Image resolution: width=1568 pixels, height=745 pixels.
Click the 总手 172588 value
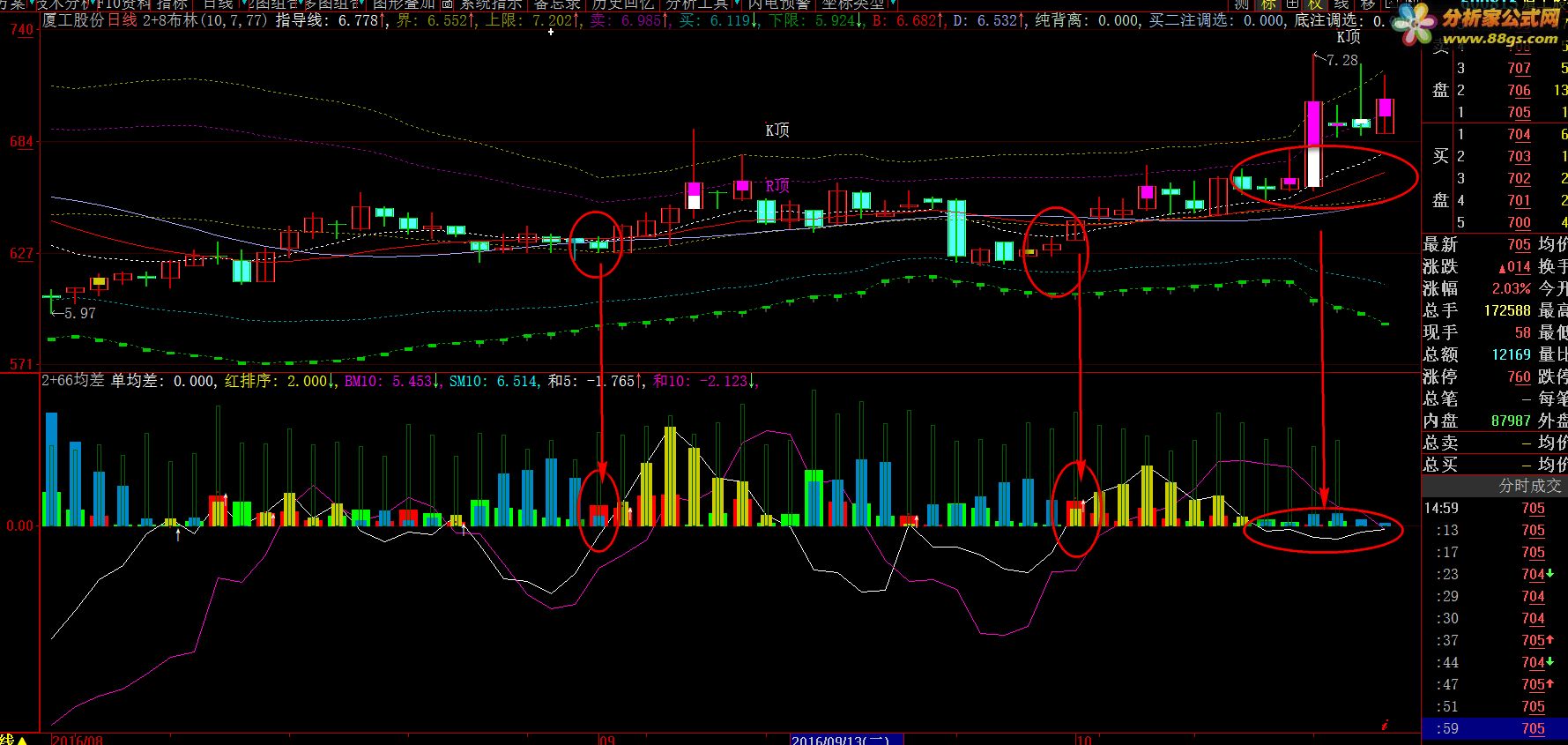[1507, 310]
